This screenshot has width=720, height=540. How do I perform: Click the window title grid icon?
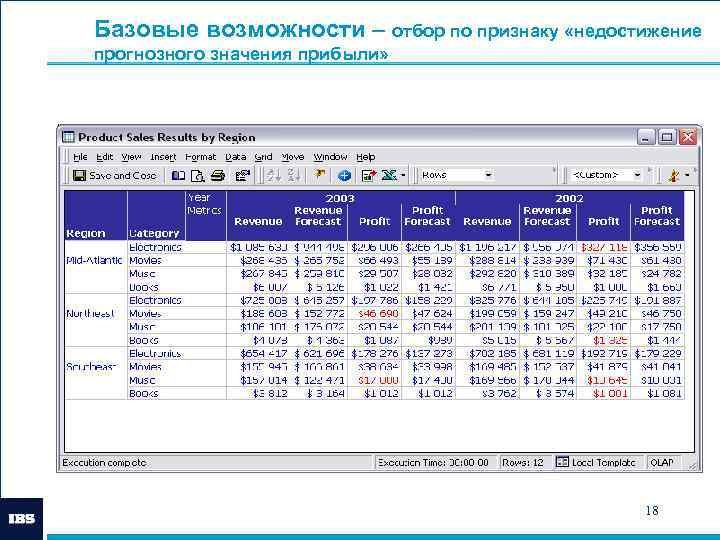(x=68, y=137)
